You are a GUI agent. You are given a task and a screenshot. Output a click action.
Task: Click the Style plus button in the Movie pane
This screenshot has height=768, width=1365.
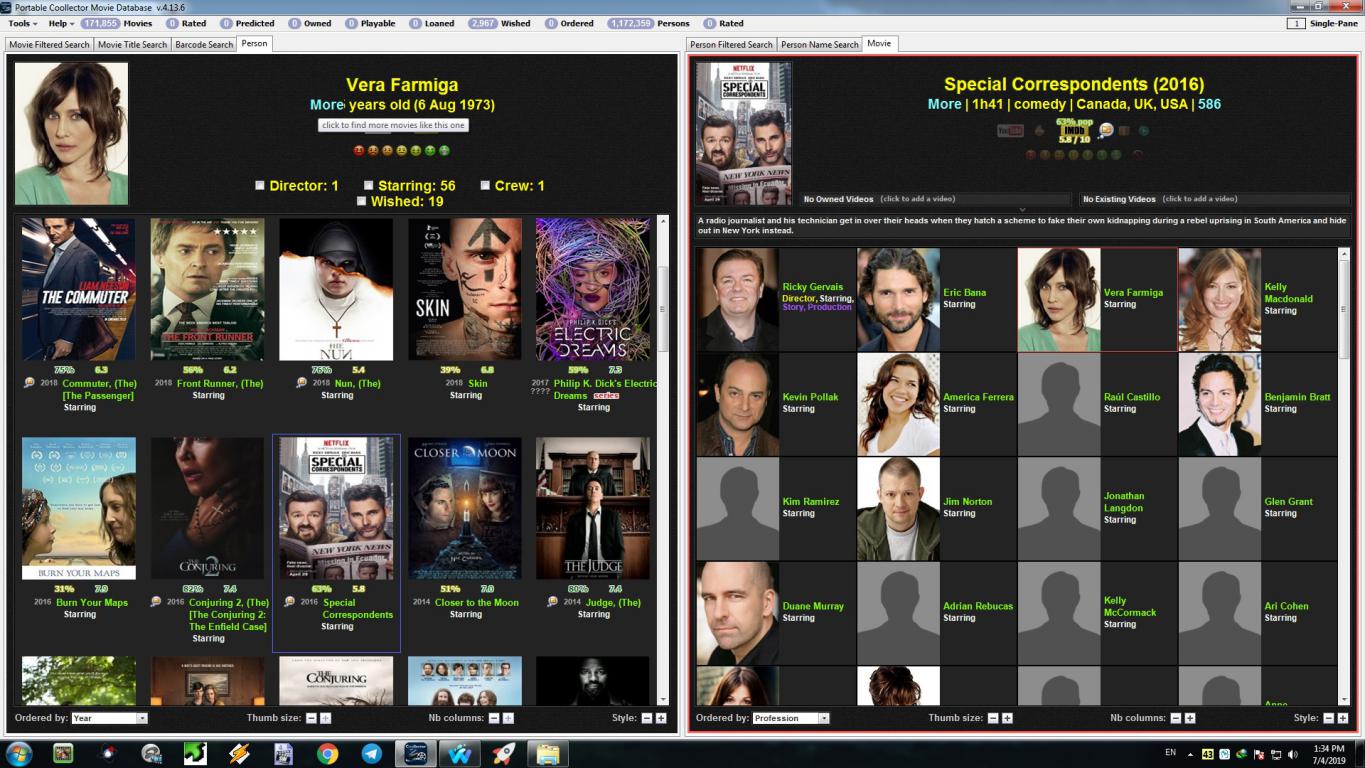pos(1342,718)
